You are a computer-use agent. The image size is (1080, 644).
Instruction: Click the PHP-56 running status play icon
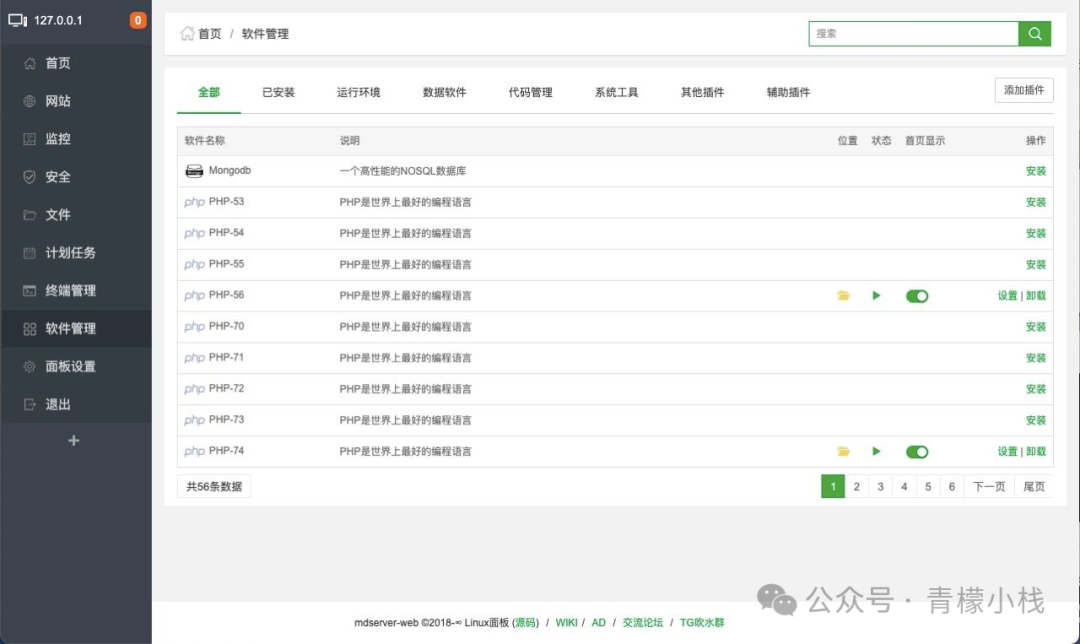(876, 295)
